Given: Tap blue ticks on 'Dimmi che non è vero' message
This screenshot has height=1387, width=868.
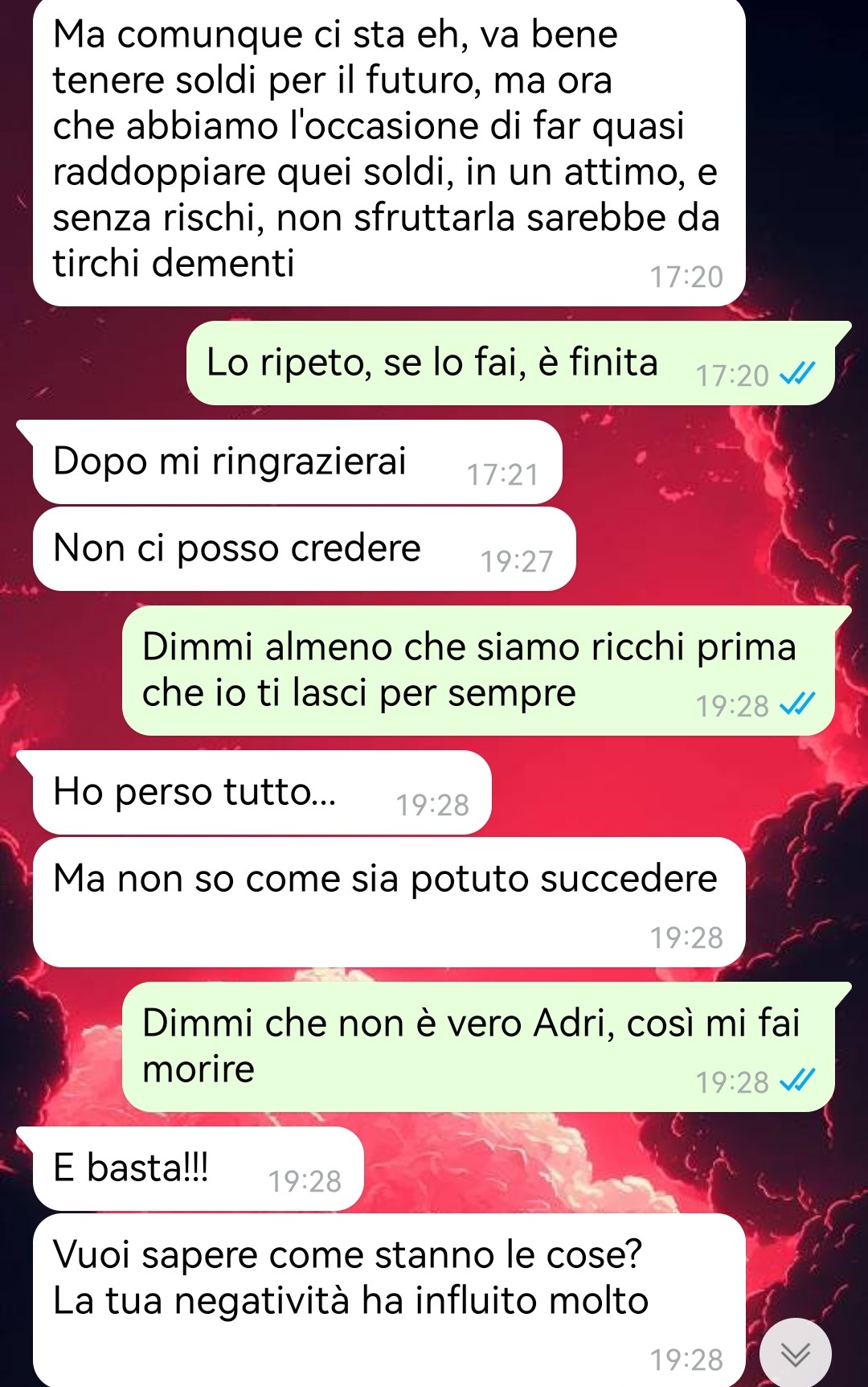Looking at the screenshot, I should click(x=798, y=1081).
